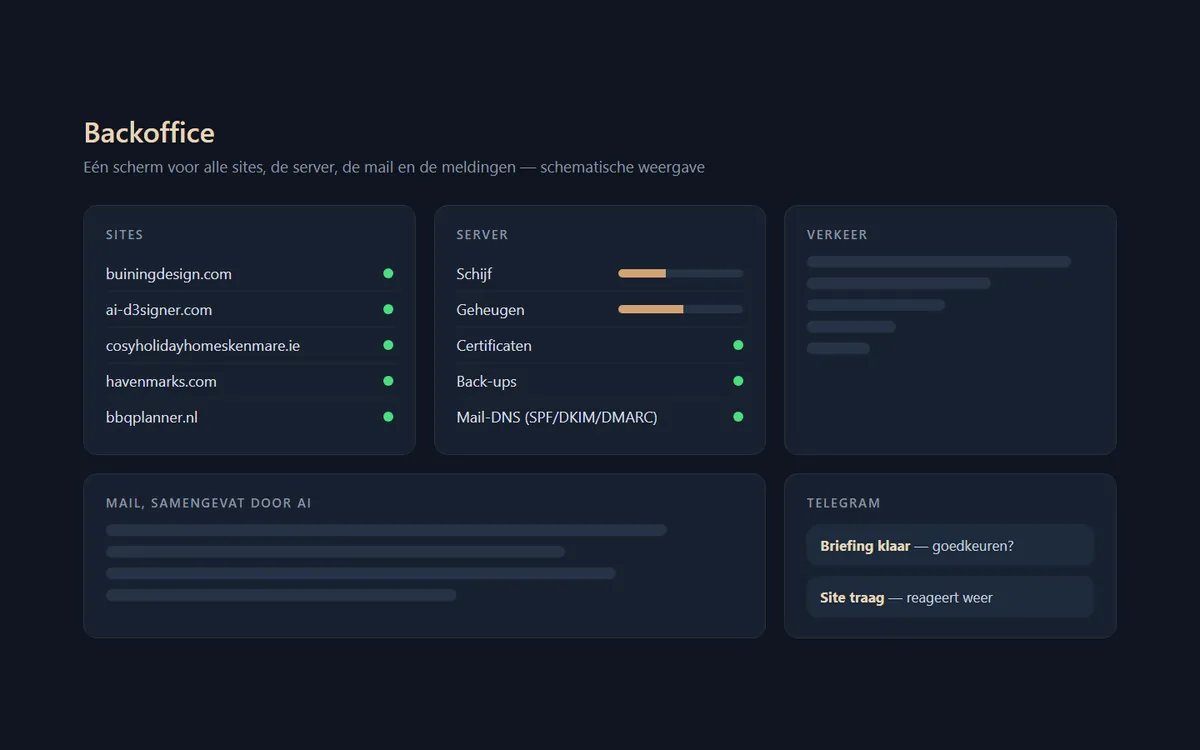Open the 'Briefing klaar' Telegram message

coord(950,546)
